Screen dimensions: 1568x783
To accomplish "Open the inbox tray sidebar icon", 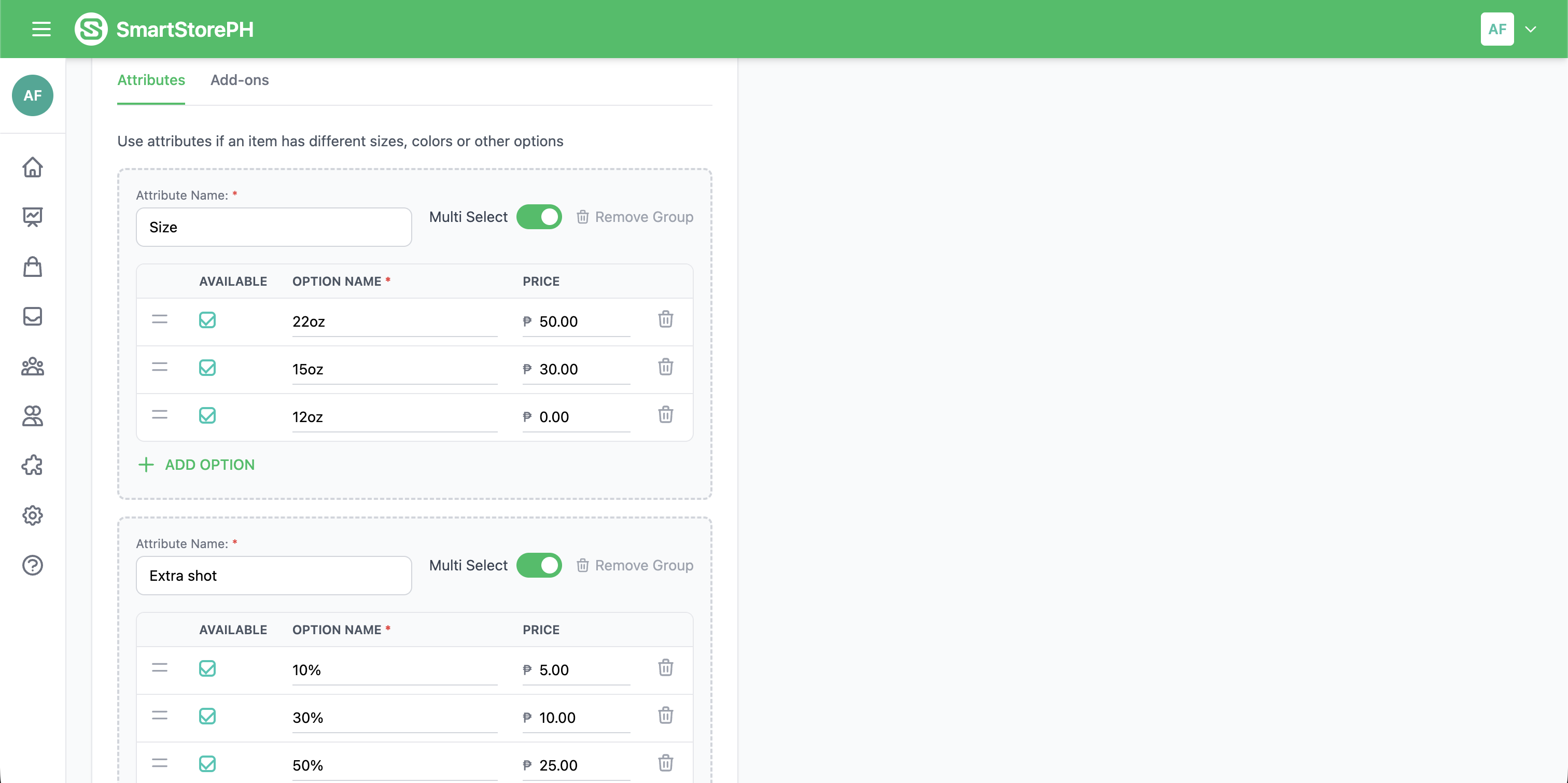I will click(32, 317).
